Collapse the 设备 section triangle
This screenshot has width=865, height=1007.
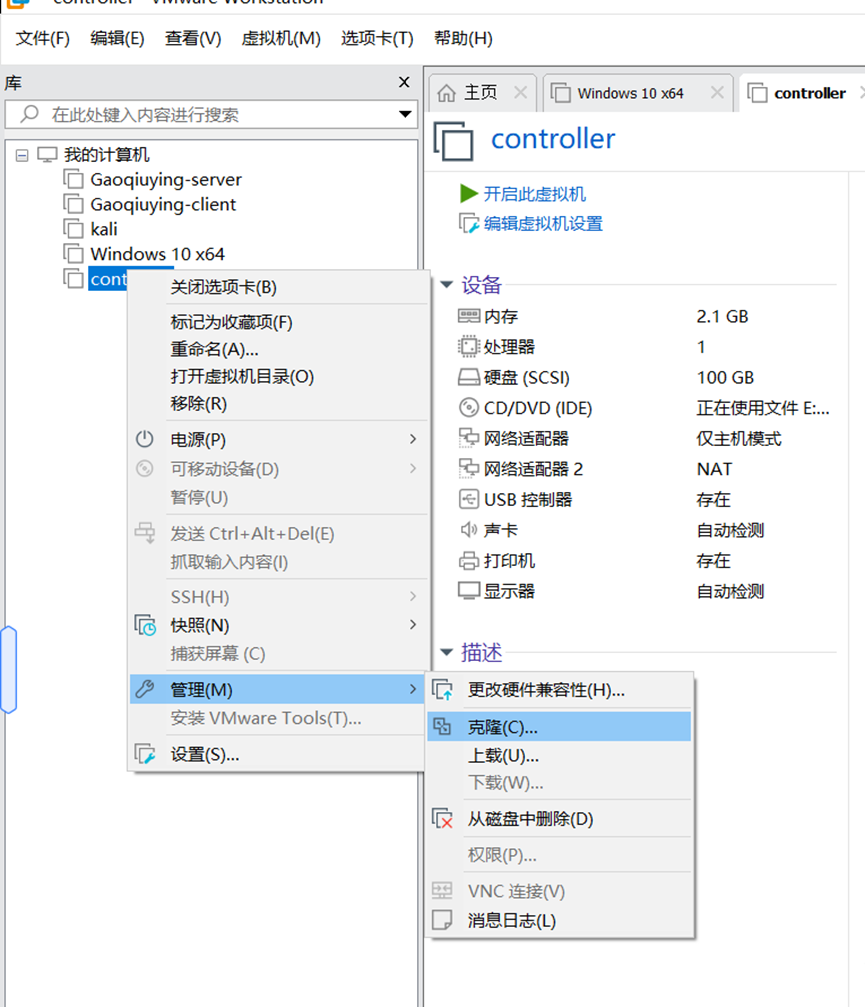point(447,285)
